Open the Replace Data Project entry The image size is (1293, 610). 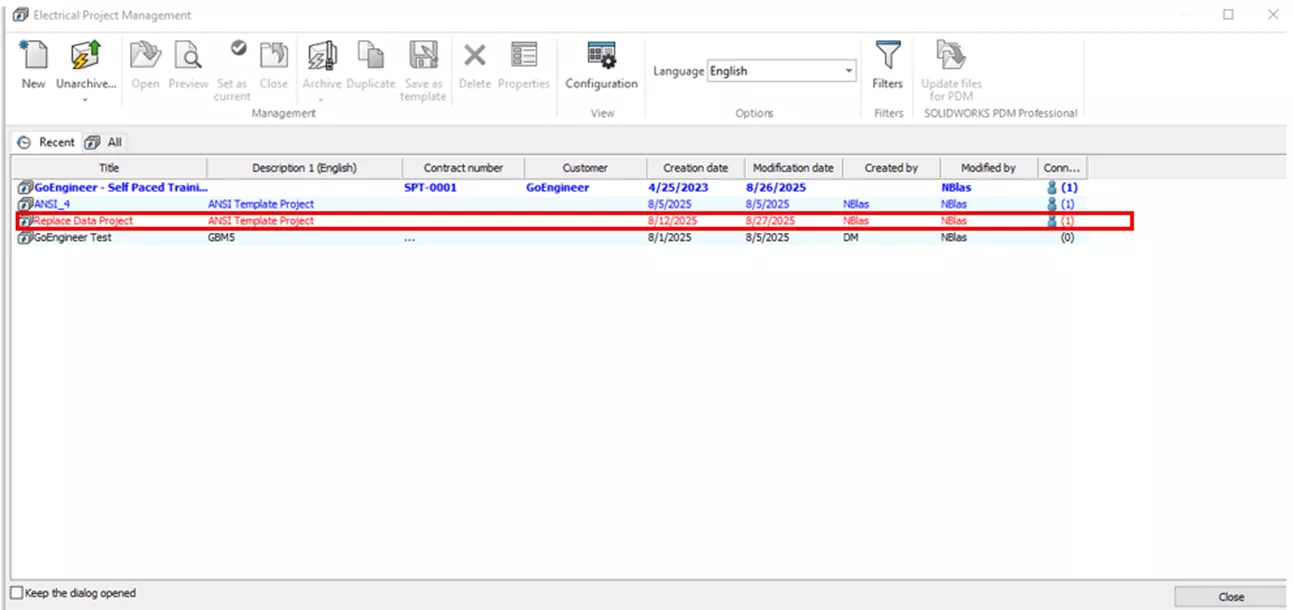80,220
